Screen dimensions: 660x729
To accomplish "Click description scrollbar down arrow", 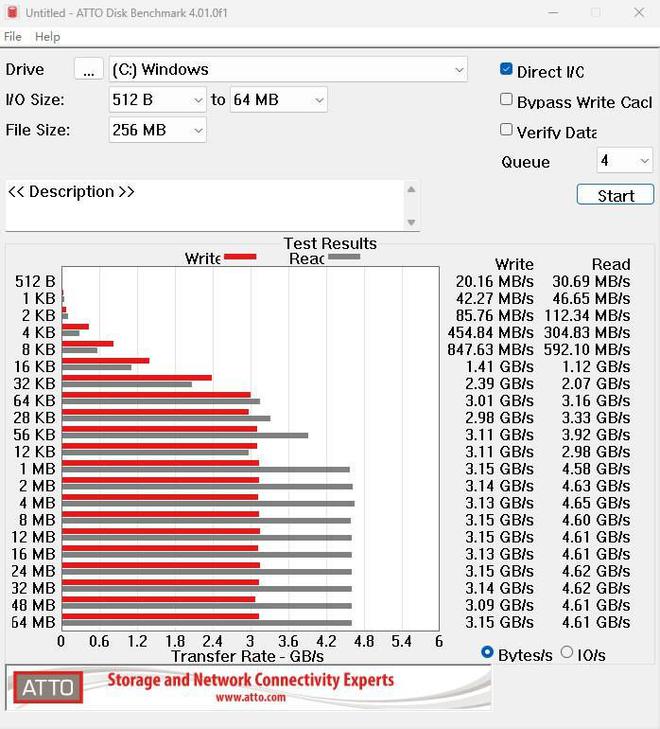I will [411, 222].
